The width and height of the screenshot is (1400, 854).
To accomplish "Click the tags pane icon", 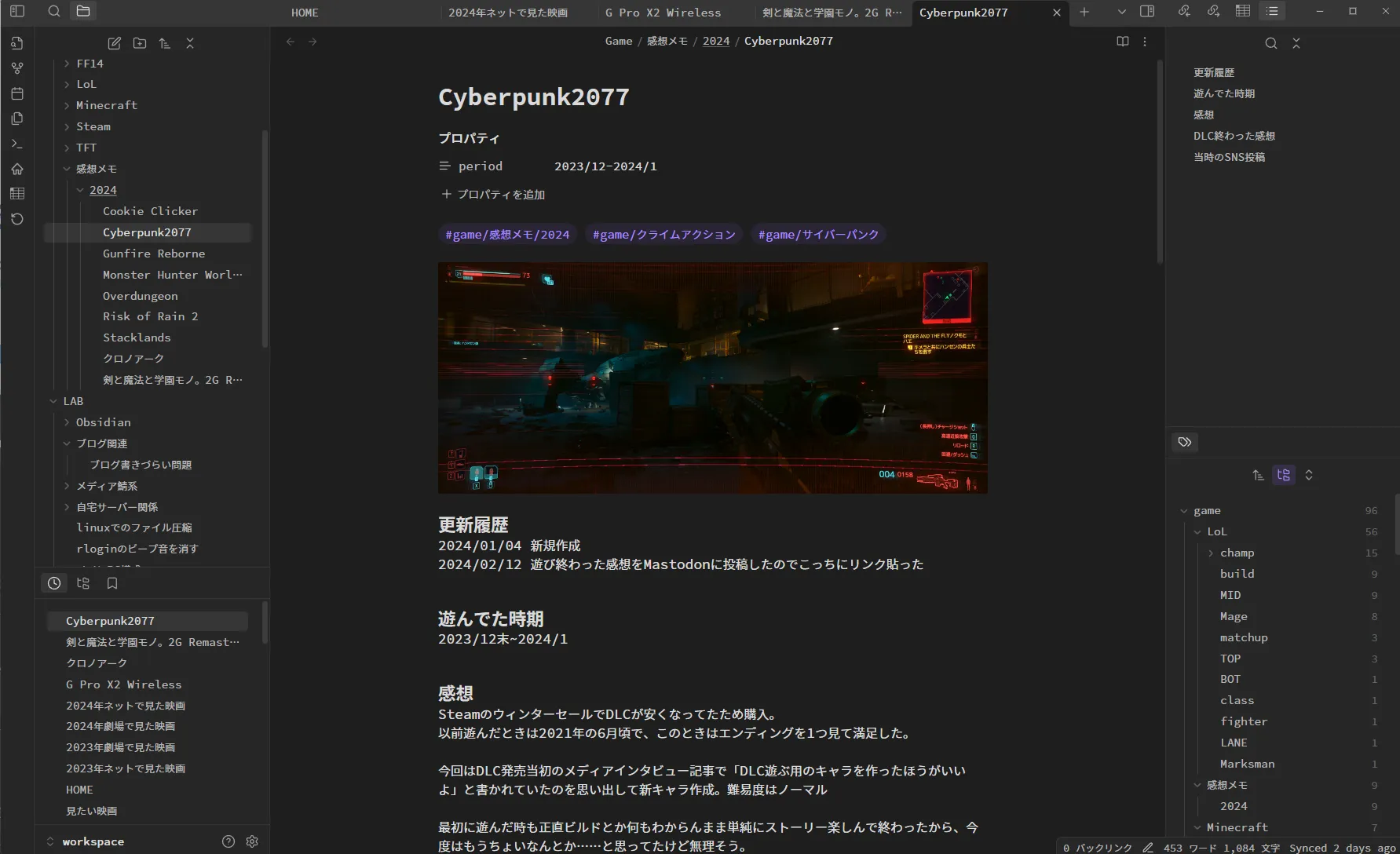I will [x=1185, y=442].
